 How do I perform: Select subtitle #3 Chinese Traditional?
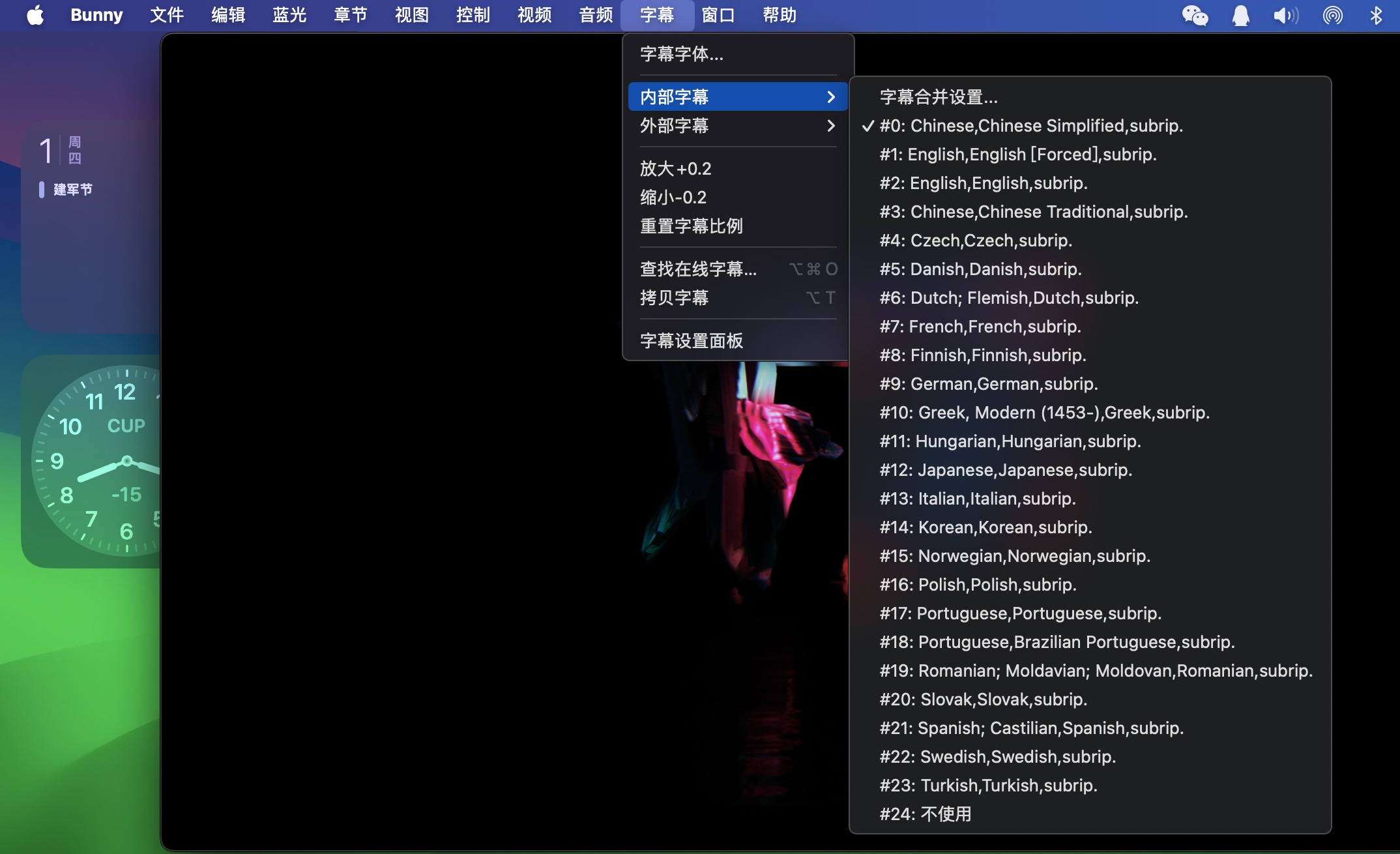[x=1090, y=211]
